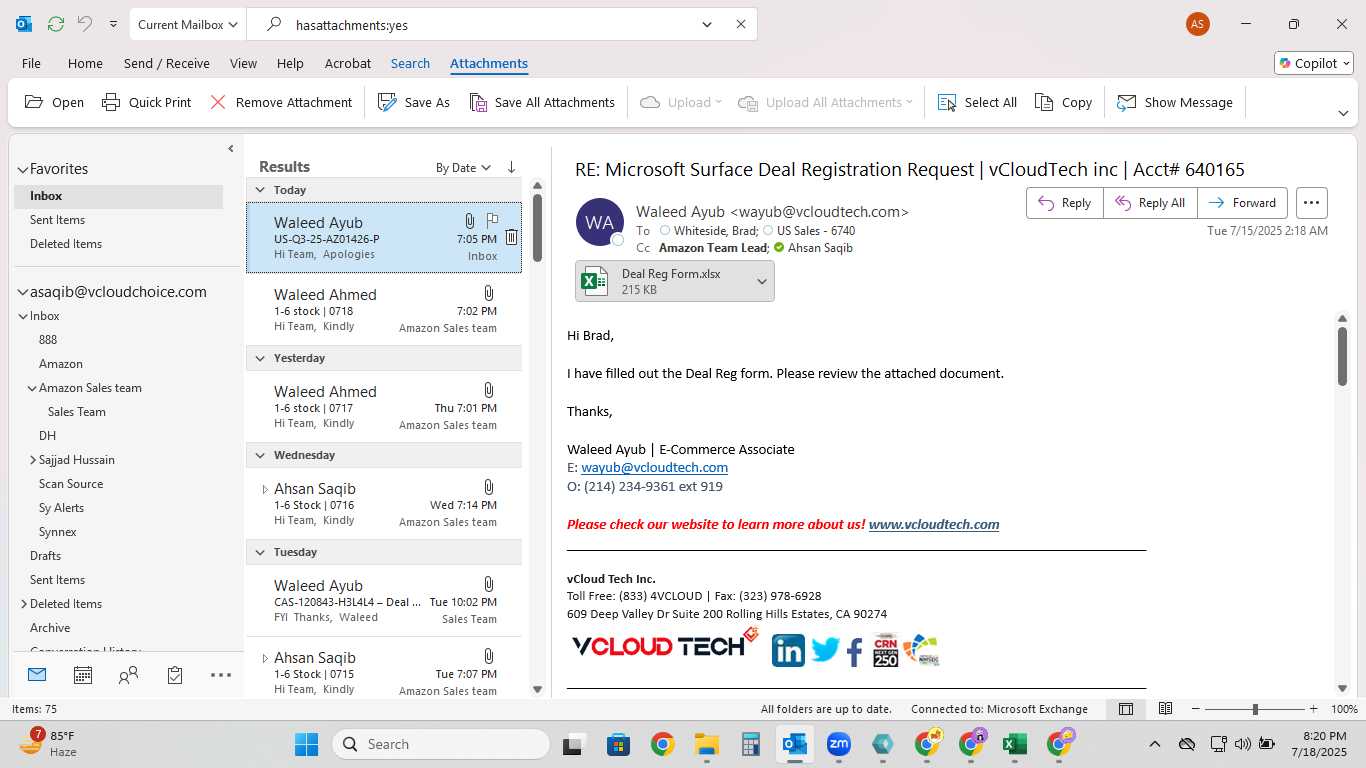Click the Reply button
1366x768 pixels.
tap(1065, 203)
